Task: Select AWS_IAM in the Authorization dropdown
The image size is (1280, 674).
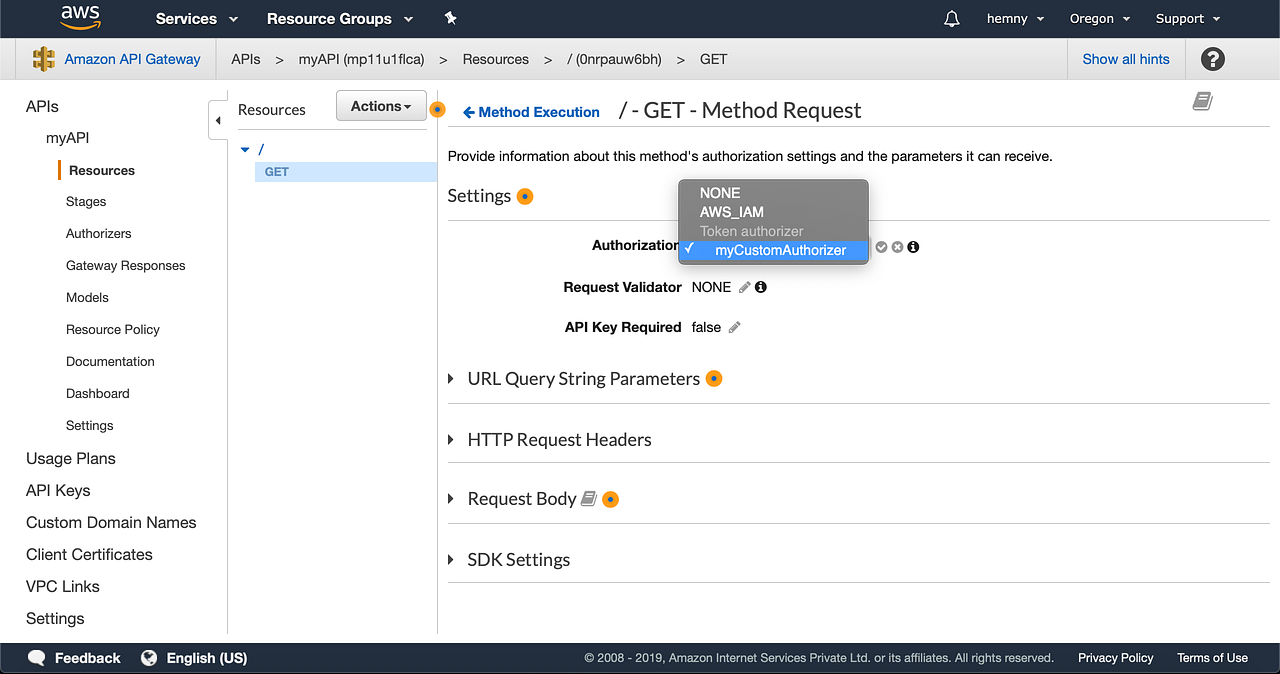Action: pos(734,212)
